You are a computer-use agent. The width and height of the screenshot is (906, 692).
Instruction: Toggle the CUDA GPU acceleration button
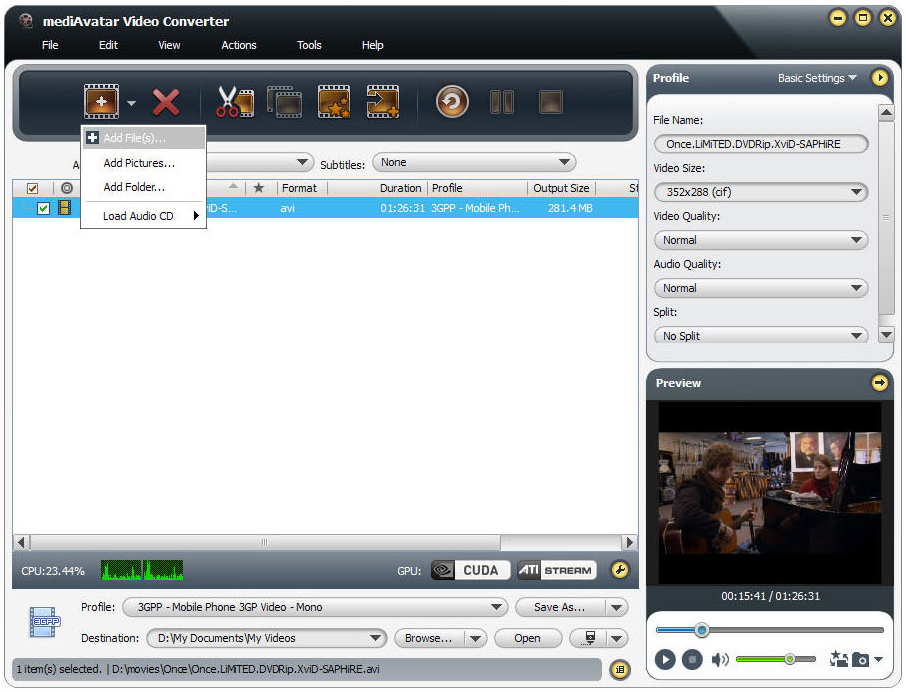pyautogui.click(x=470, y=570)
